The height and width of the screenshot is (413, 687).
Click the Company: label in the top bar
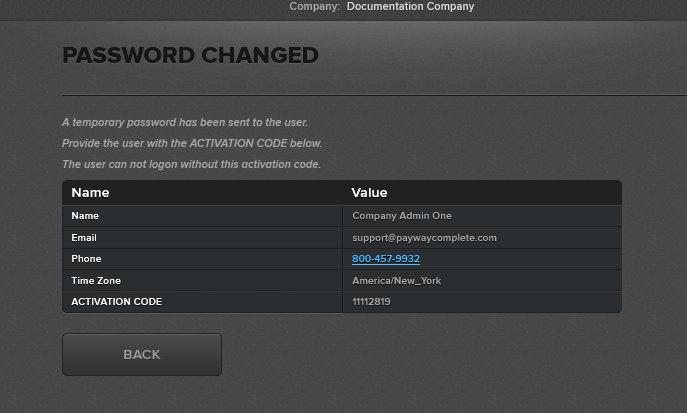[314, 7]
